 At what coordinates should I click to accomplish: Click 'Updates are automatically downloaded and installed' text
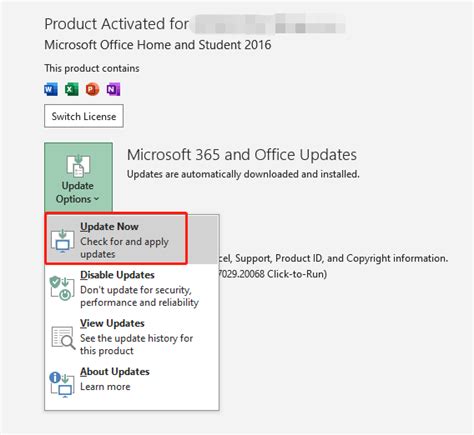(243, 174)
